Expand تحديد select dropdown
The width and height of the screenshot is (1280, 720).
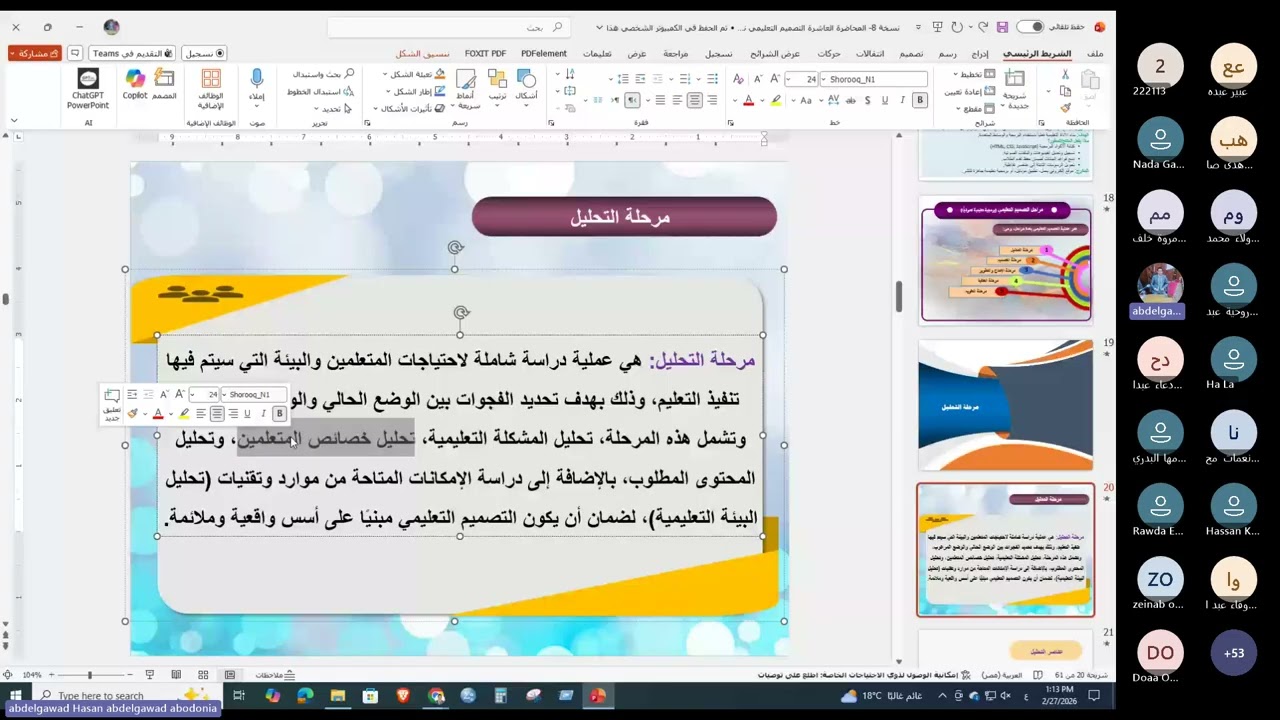pyautogui.click(x=316, y=109)
